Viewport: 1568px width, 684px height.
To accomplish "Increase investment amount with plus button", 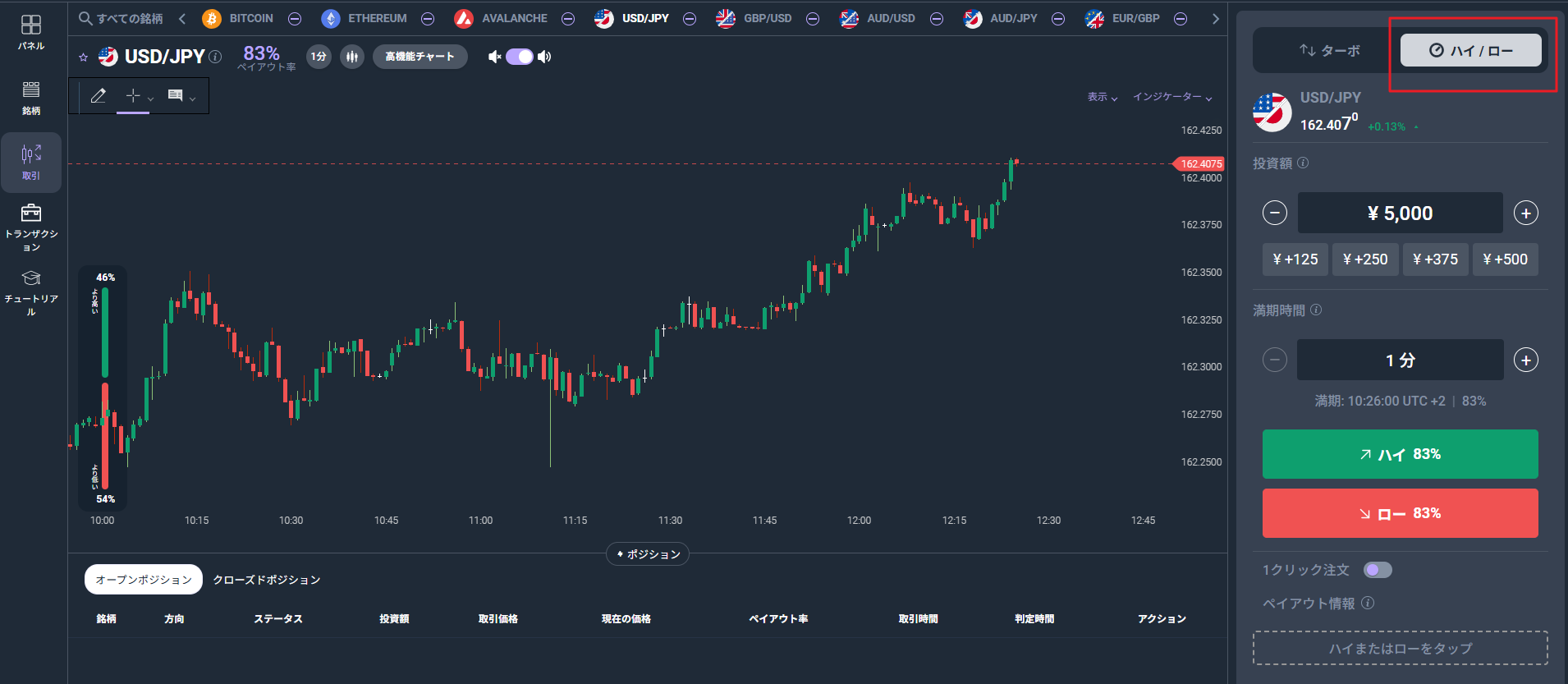I will (x=1525, y=213).
